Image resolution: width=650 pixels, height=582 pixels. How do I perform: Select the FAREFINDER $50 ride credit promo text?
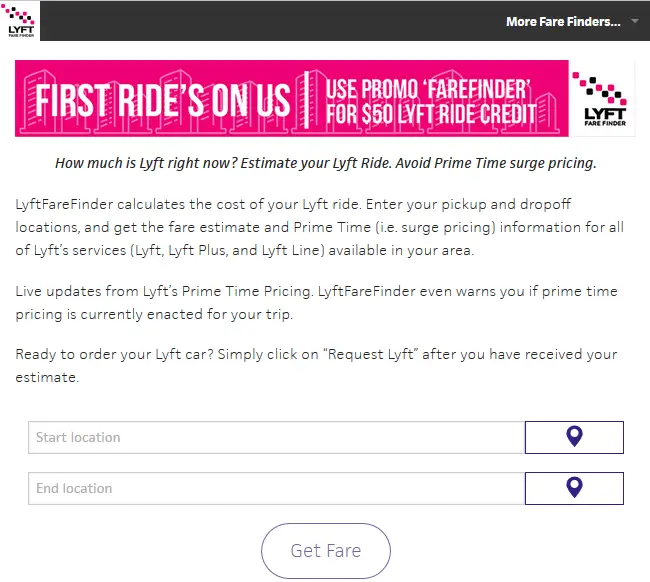pyautogui.click(x=431, y=101)
